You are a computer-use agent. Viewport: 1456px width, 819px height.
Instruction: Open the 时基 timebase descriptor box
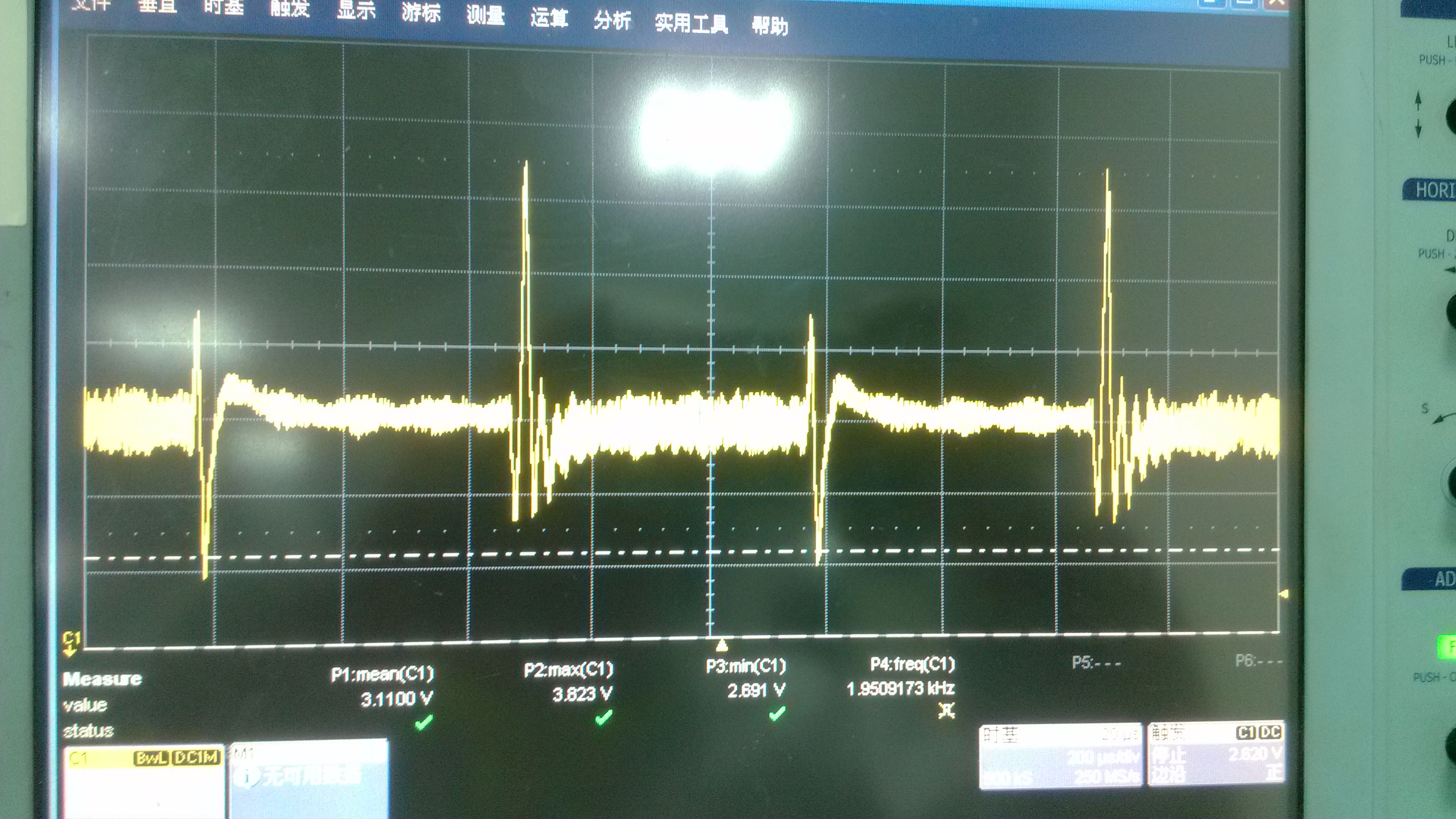1060,756
